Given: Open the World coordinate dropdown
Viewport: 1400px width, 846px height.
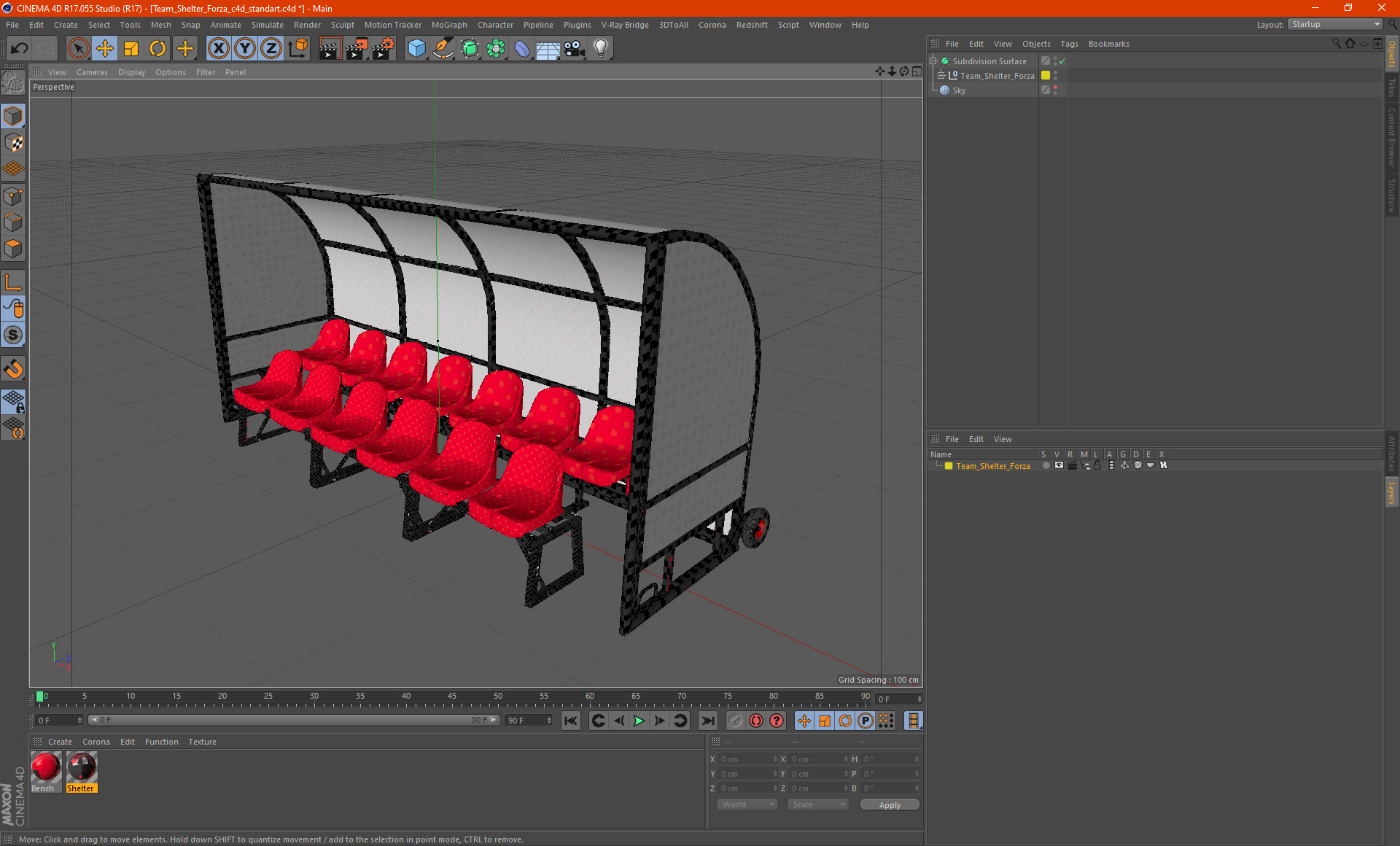Looking at the screenshot, I should coord(747,804).
